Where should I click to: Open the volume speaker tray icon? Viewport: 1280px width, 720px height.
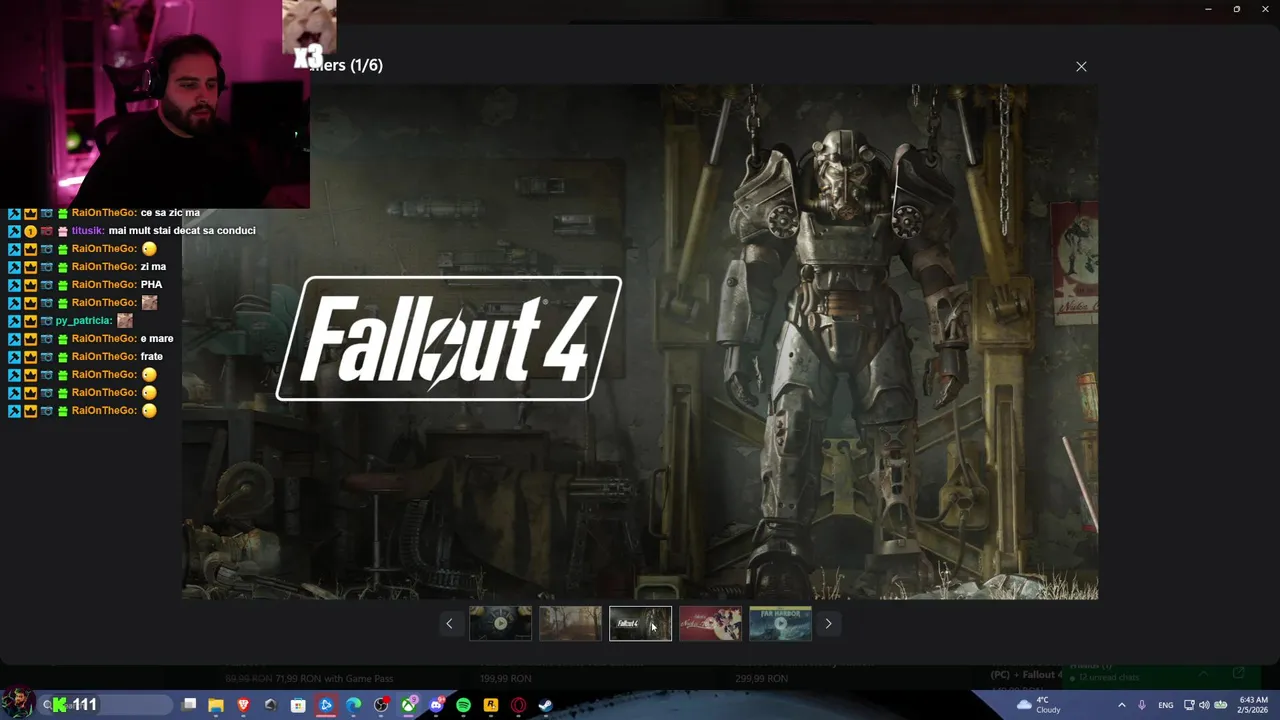1204,705
